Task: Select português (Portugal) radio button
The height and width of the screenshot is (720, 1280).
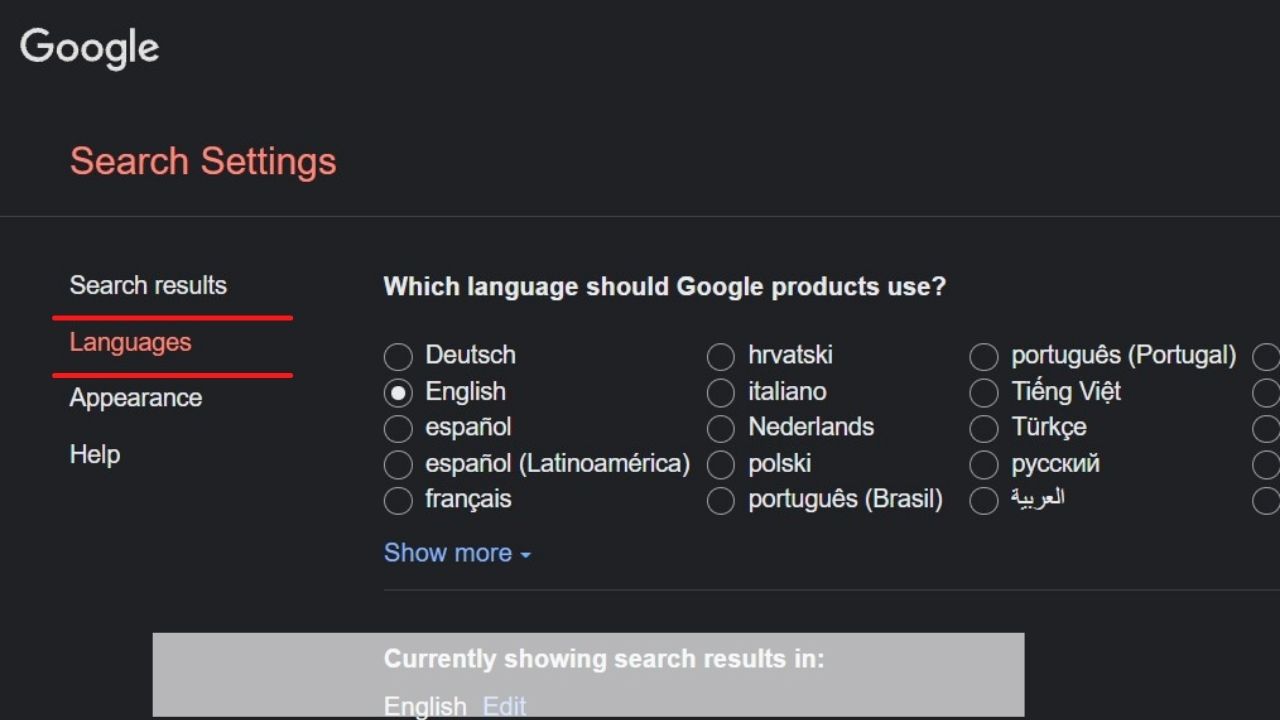Action: coord(984,356)
